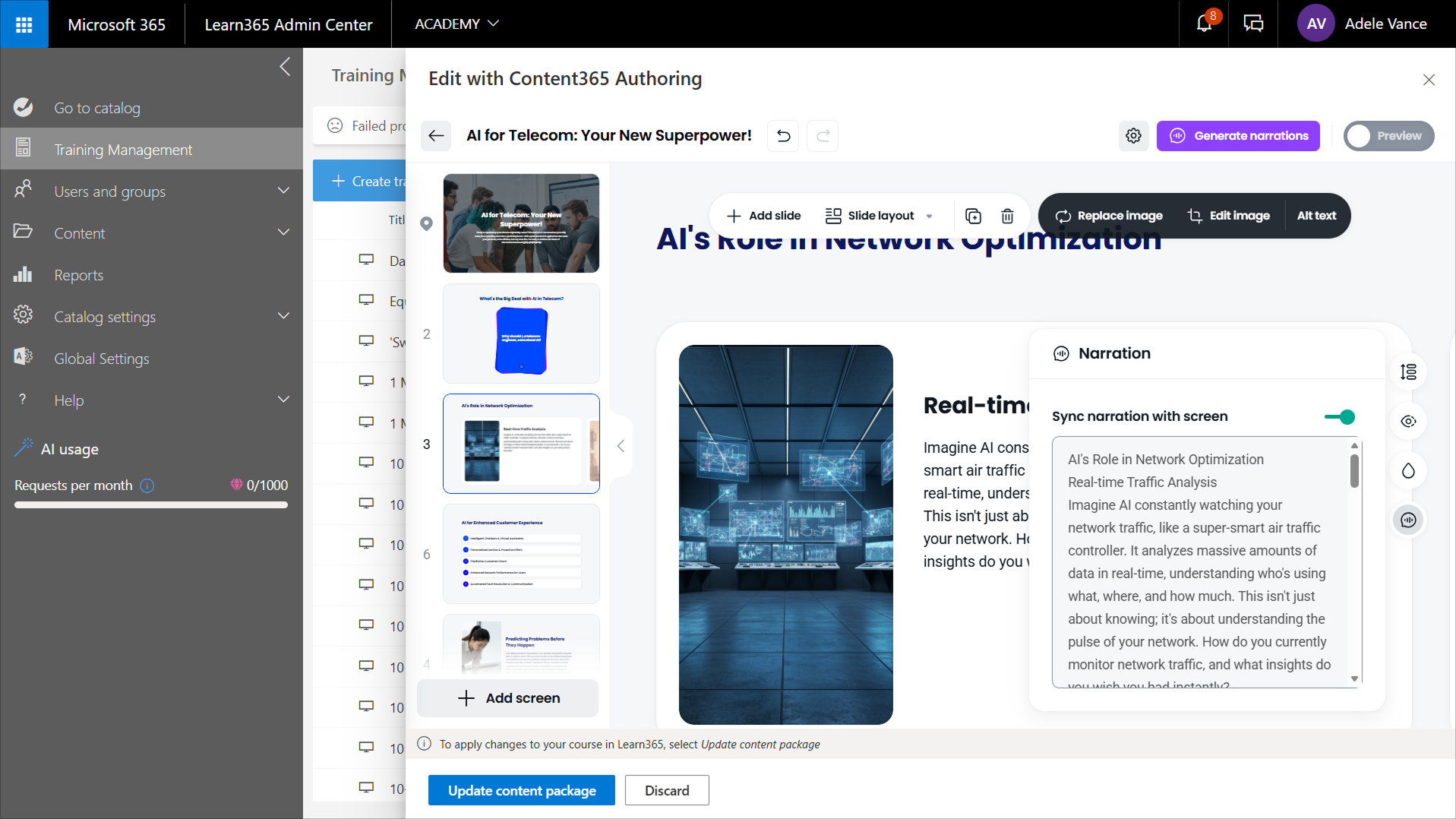
Task: Open the narration panel side icon
Action: [x=1408, y=520]
